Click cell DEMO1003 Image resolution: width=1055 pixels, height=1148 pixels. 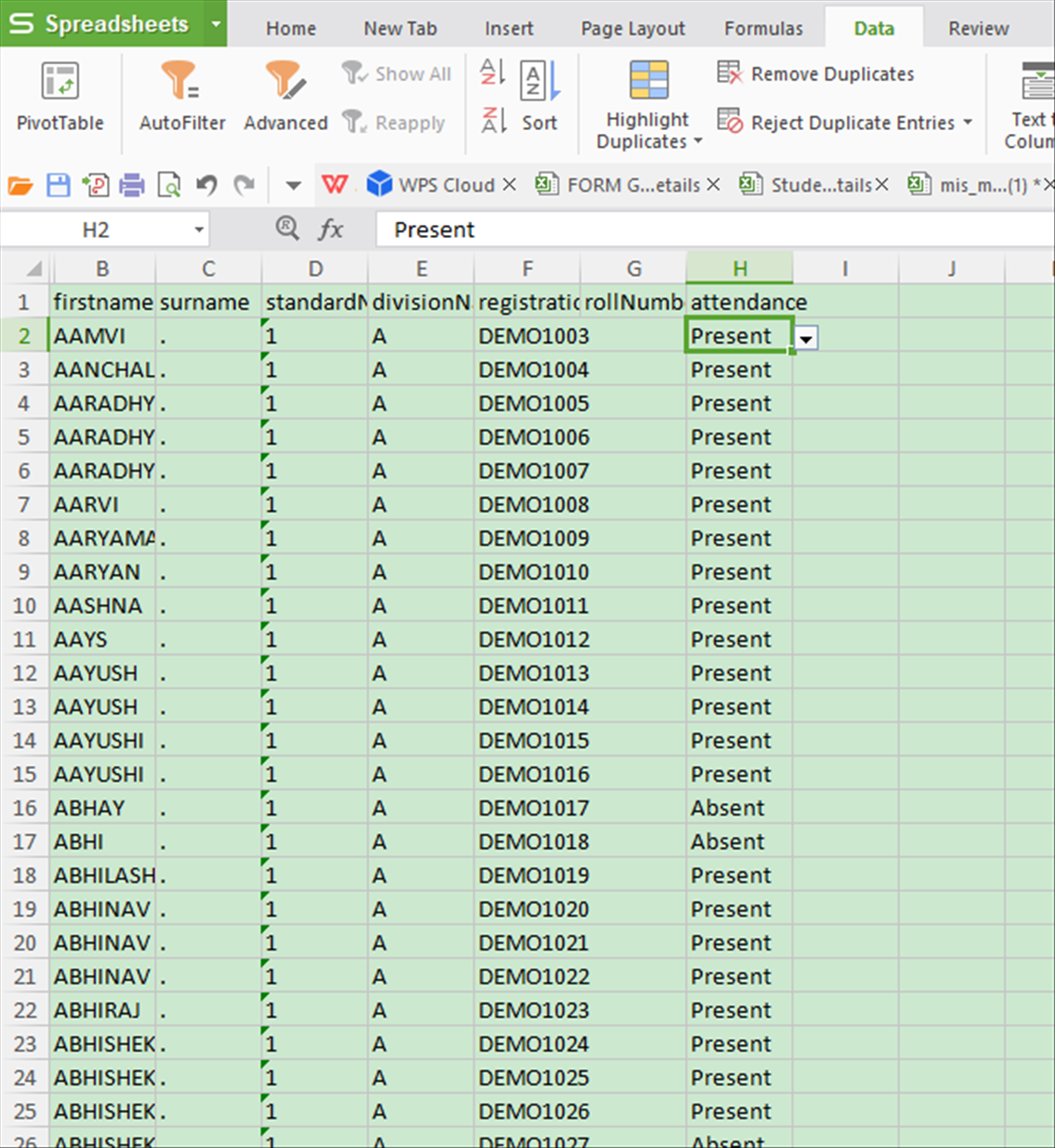click(x=527, y=336)
